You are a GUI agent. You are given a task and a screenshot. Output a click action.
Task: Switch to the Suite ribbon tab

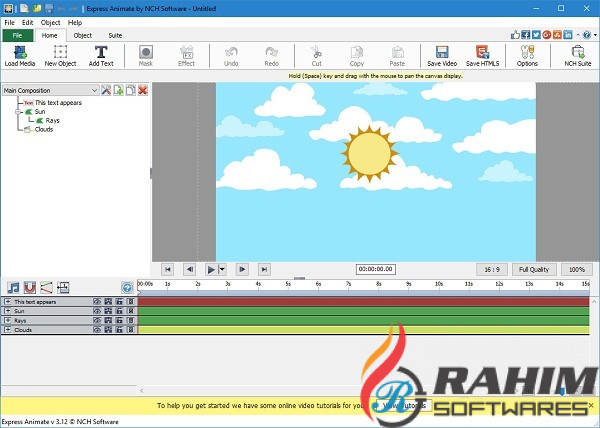click(x=115, y=35)
